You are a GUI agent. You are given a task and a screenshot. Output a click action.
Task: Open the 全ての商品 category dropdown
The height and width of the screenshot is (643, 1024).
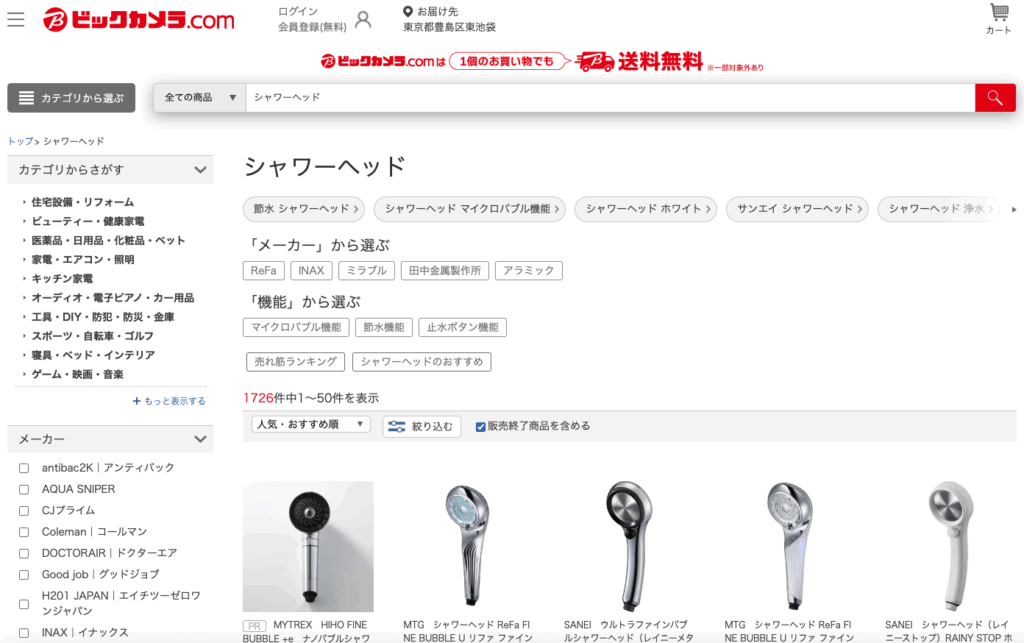[x=200, y=98]
